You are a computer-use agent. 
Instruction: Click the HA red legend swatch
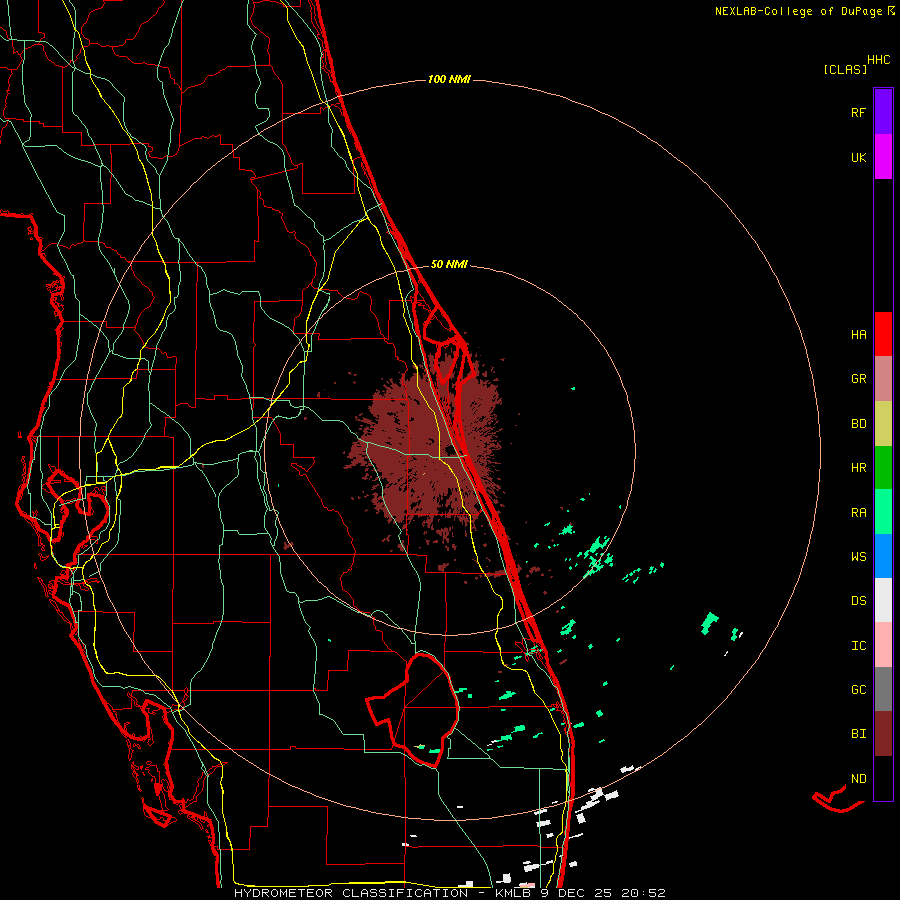(x=883, y=334)
